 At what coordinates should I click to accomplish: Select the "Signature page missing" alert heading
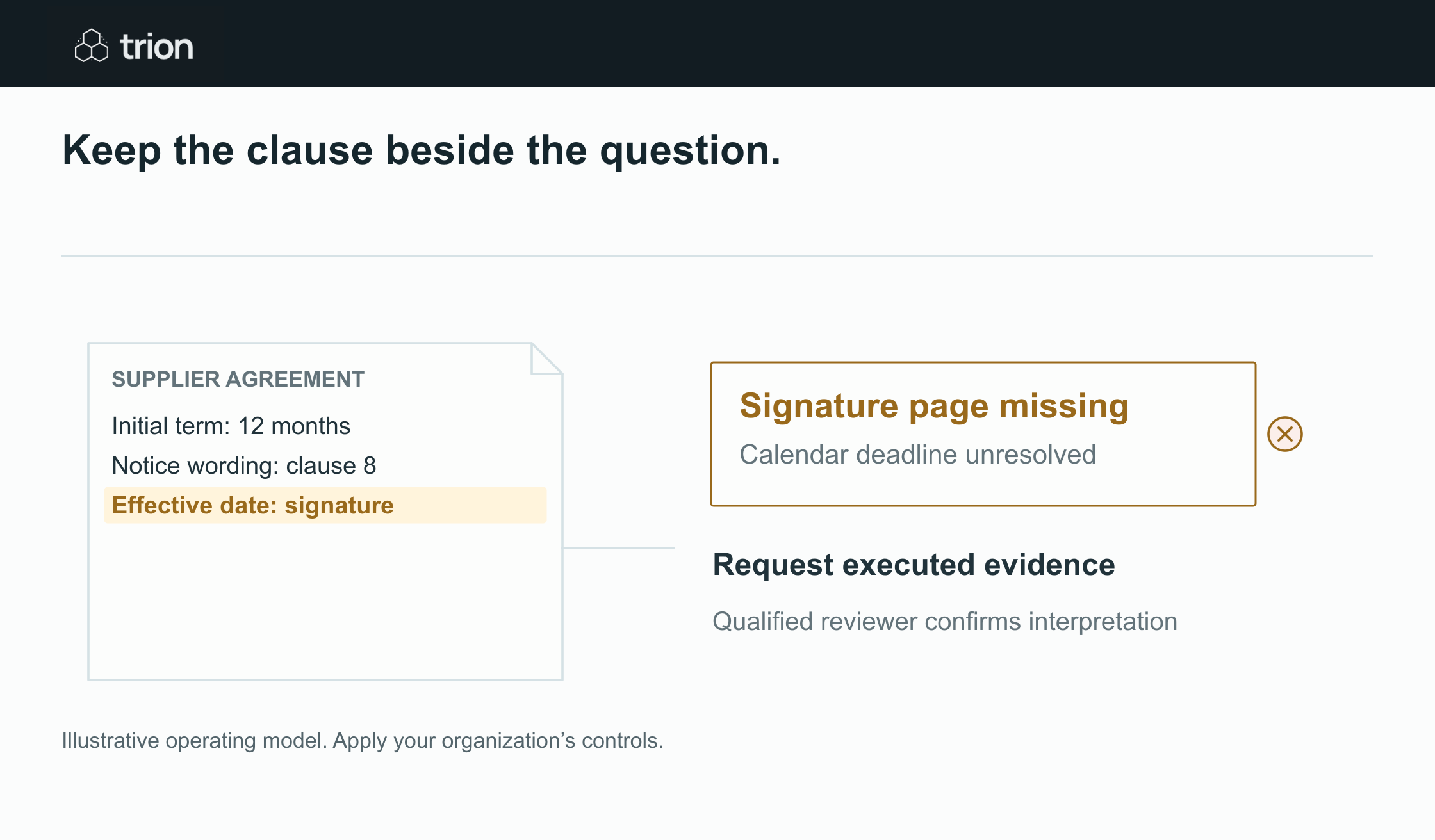click(x=934, y=406)
